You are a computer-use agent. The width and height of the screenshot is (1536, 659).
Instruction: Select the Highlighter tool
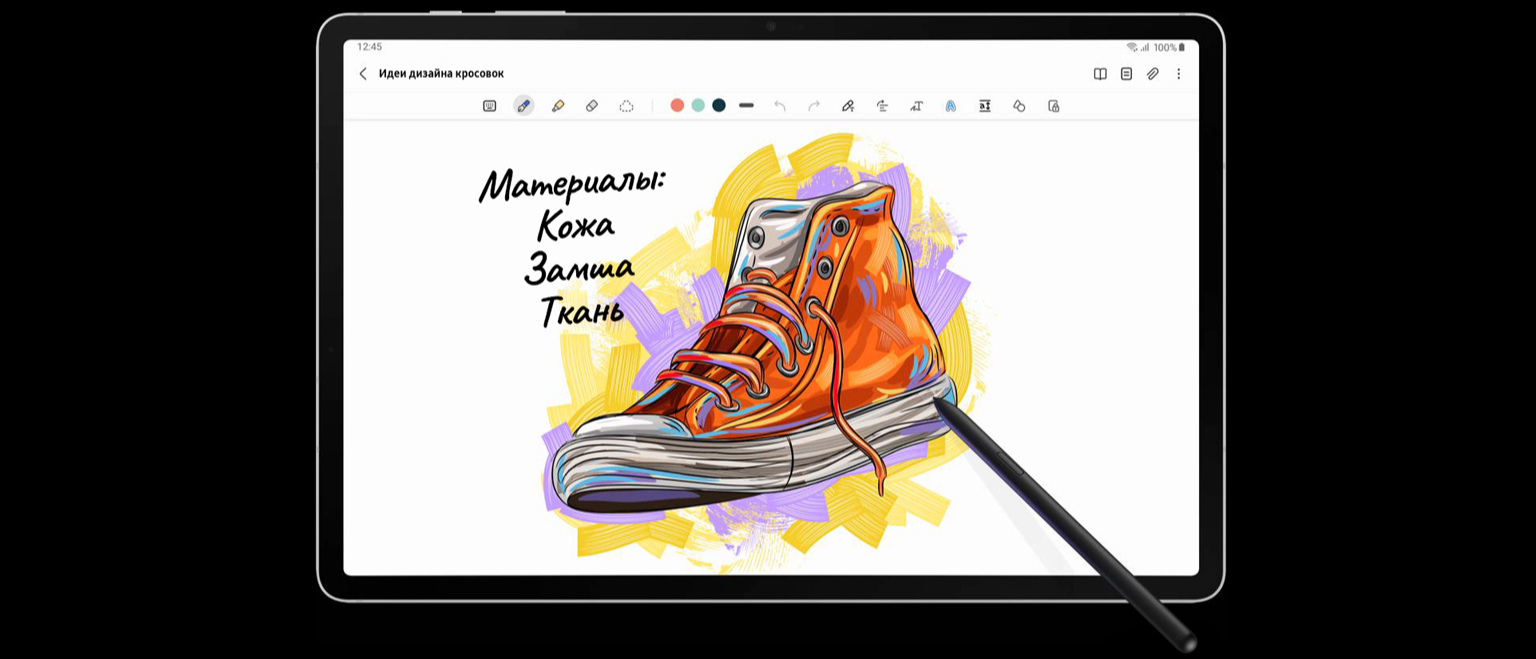[558, 106]
